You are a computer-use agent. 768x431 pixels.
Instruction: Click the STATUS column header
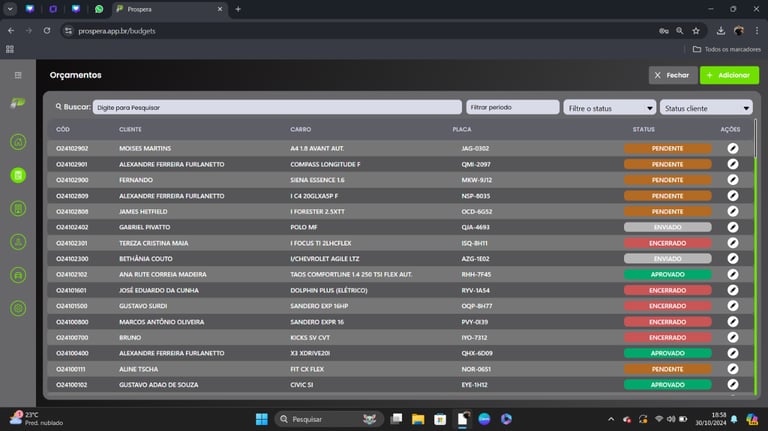click(644, 129)
